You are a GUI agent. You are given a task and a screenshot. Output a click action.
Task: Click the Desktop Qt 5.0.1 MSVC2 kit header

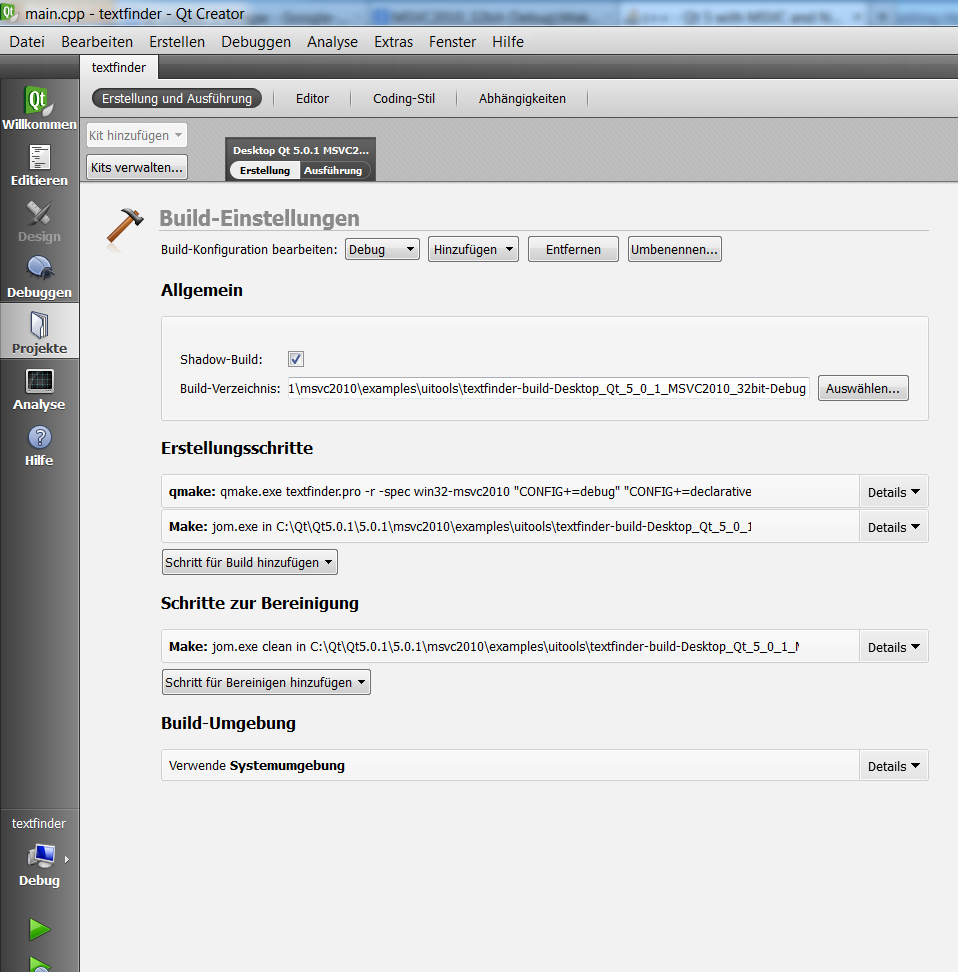coord(301,150)
